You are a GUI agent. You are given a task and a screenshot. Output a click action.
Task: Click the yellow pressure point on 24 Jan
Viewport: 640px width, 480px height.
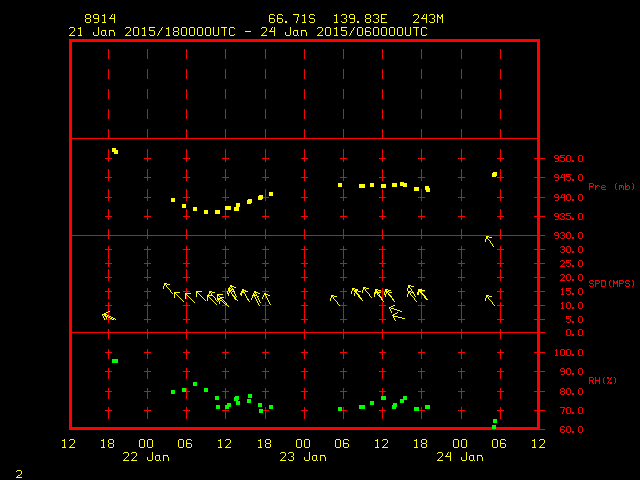coord(494,174)
